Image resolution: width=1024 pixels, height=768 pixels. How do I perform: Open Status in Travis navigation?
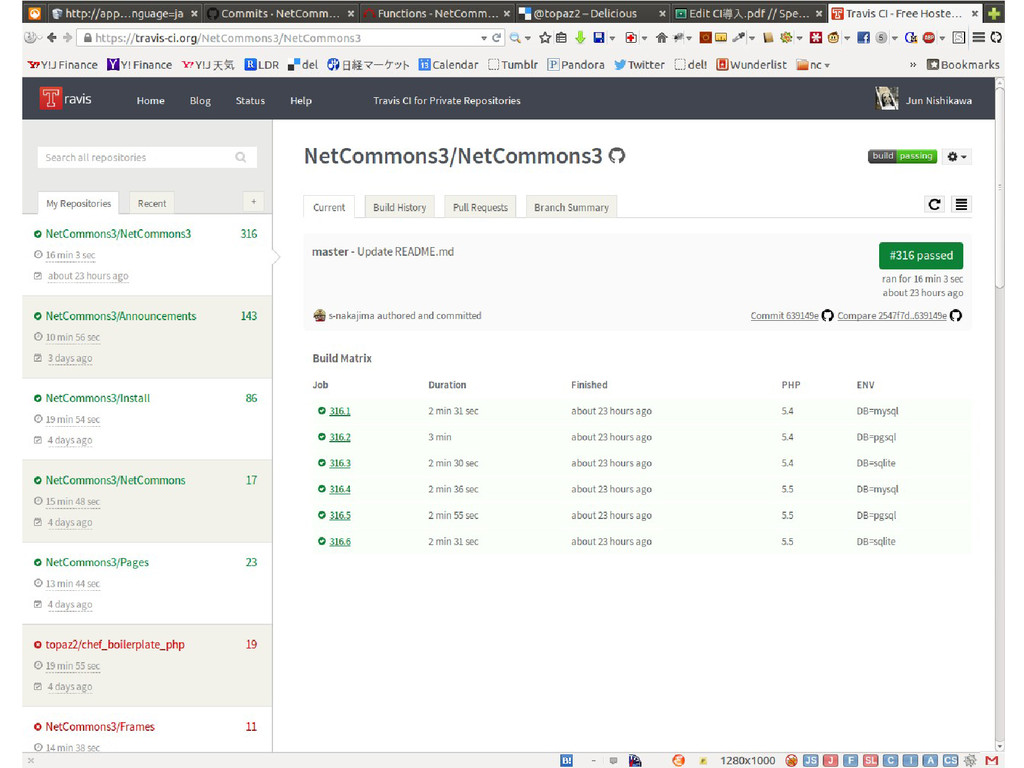pyautogui.click(x=250, y=101)
